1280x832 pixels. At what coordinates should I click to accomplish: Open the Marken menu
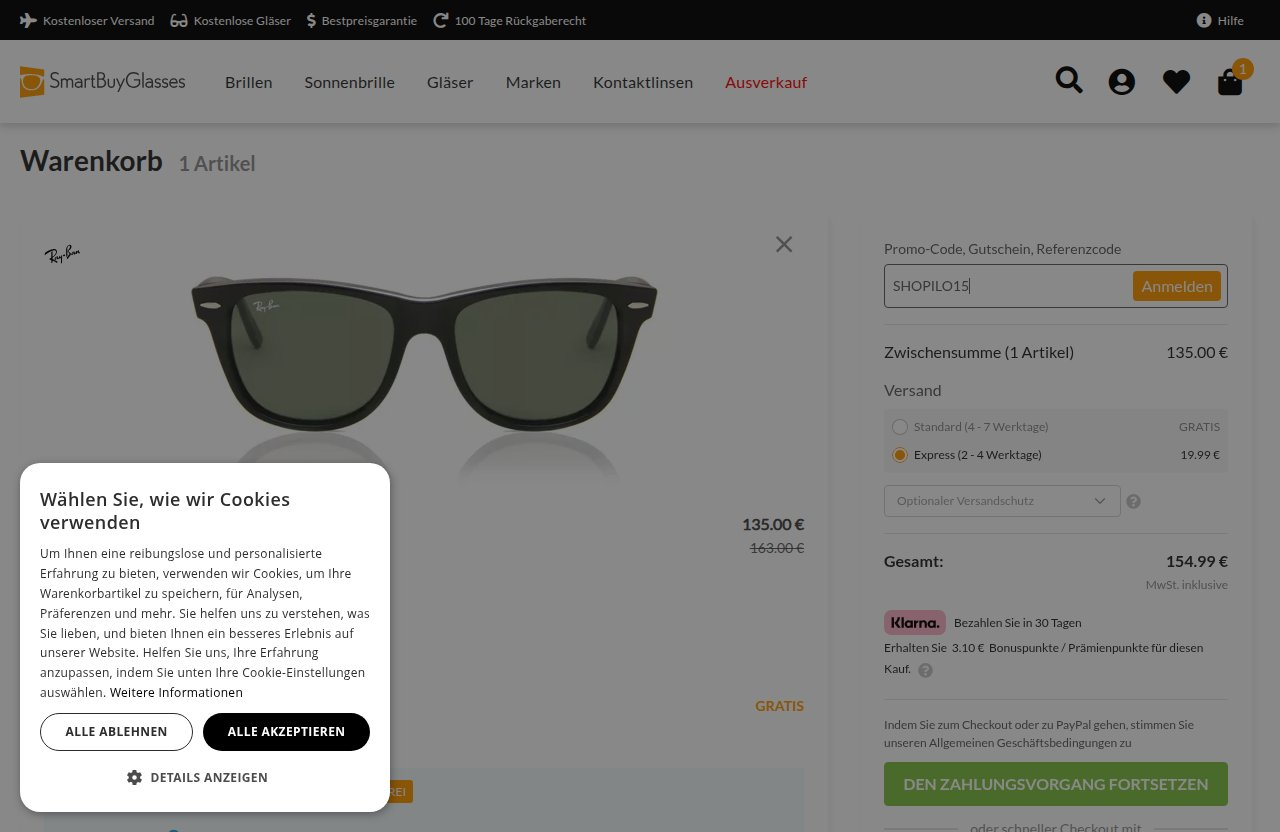(x=533, y=82)
